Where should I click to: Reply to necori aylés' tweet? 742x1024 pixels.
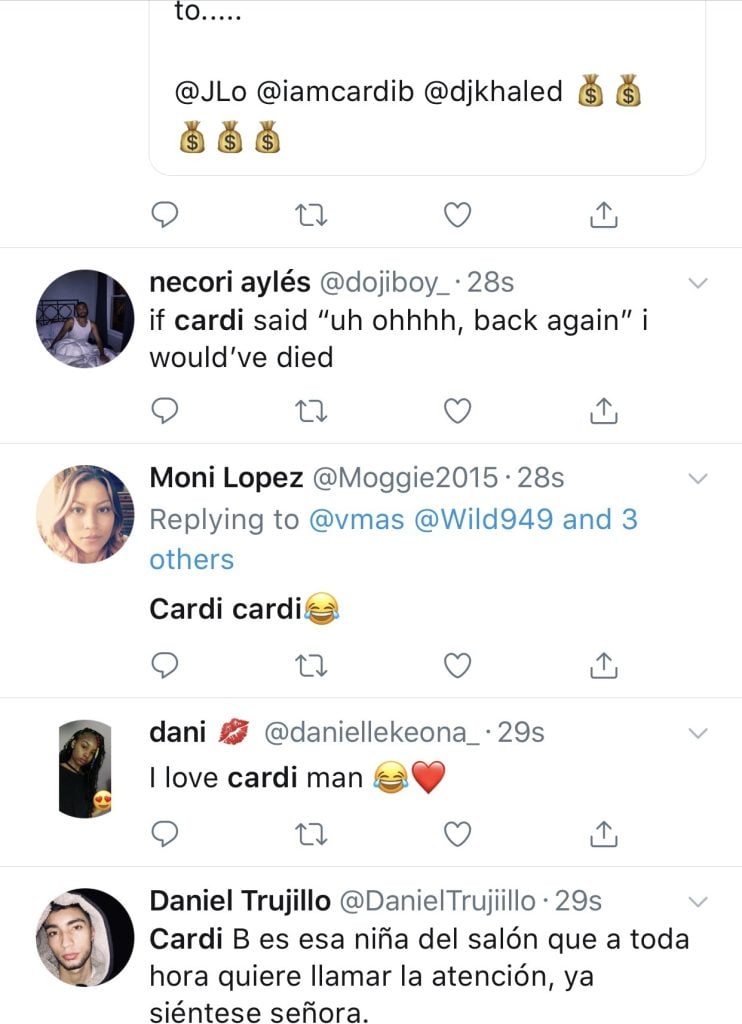point(165,411)
